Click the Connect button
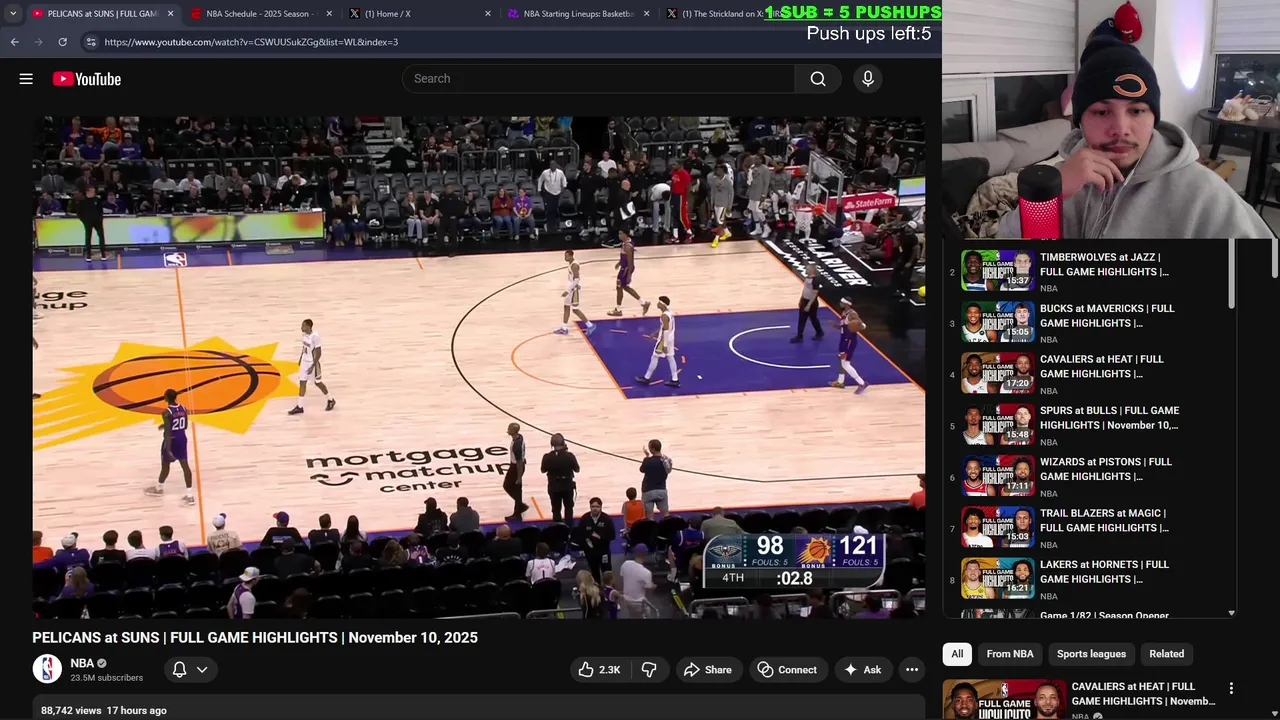The height and width of the screenshot is (720, 1280). coord(787,670)
